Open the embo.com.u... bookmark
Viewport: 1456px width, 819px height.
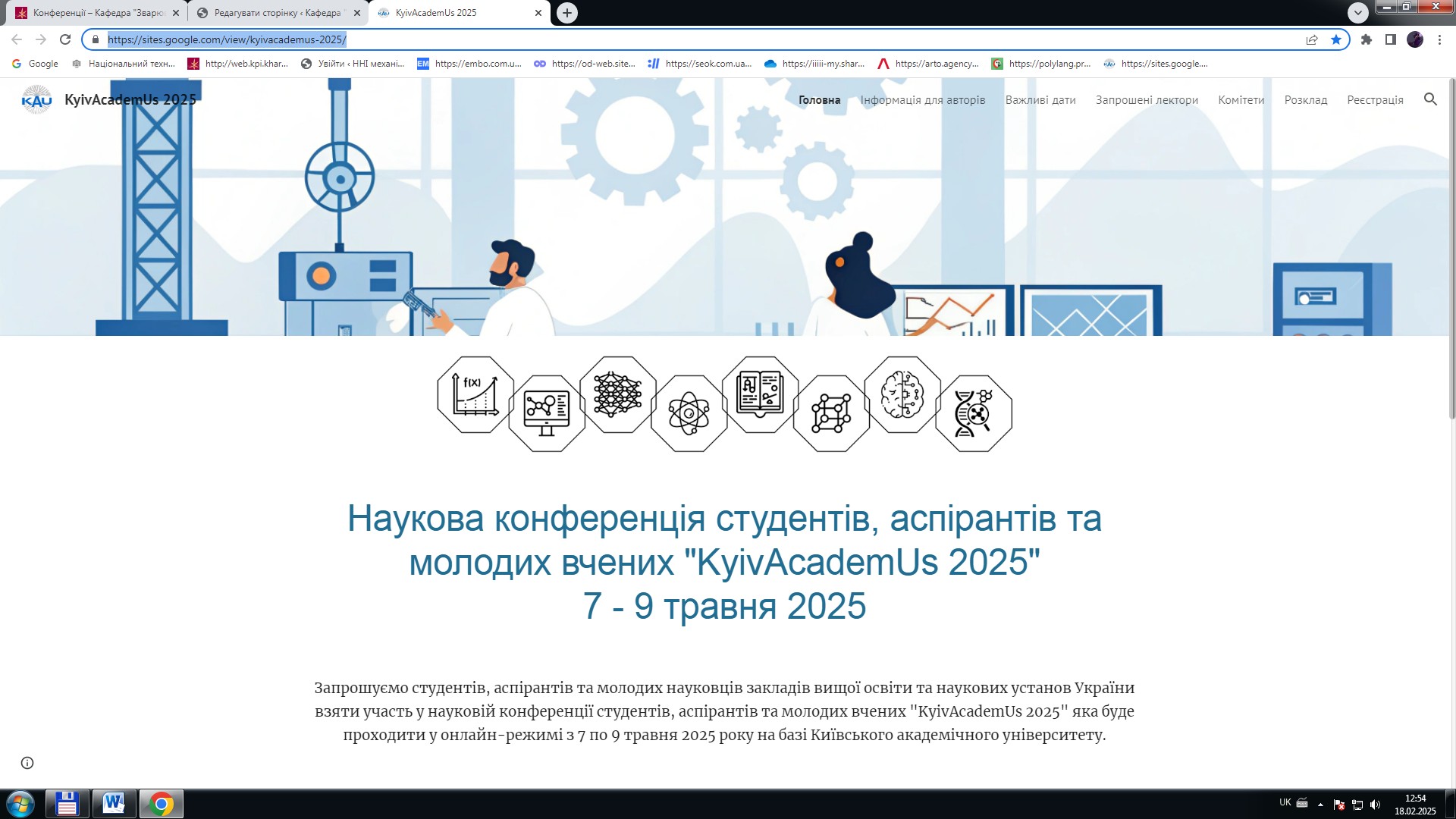tap(469, 64)
